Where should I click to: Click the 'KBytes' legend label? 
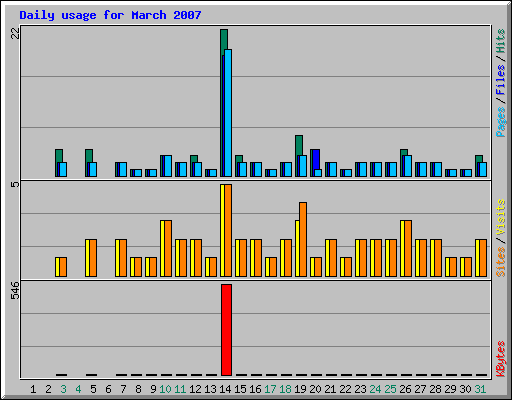tap(501, 359)
